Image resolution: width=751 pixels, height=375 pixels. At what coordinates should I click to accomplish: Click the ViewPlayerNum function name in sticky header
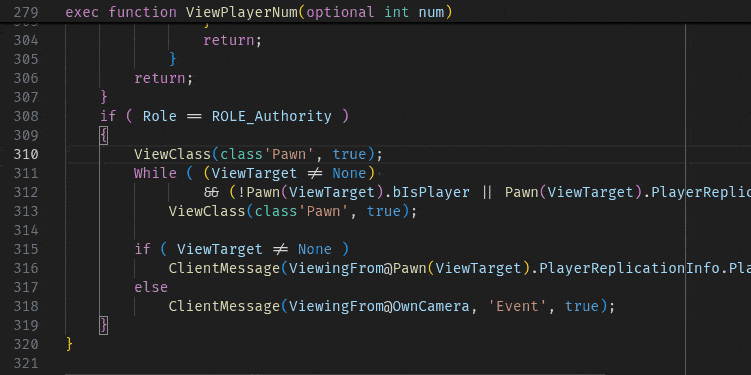[242, 12]
